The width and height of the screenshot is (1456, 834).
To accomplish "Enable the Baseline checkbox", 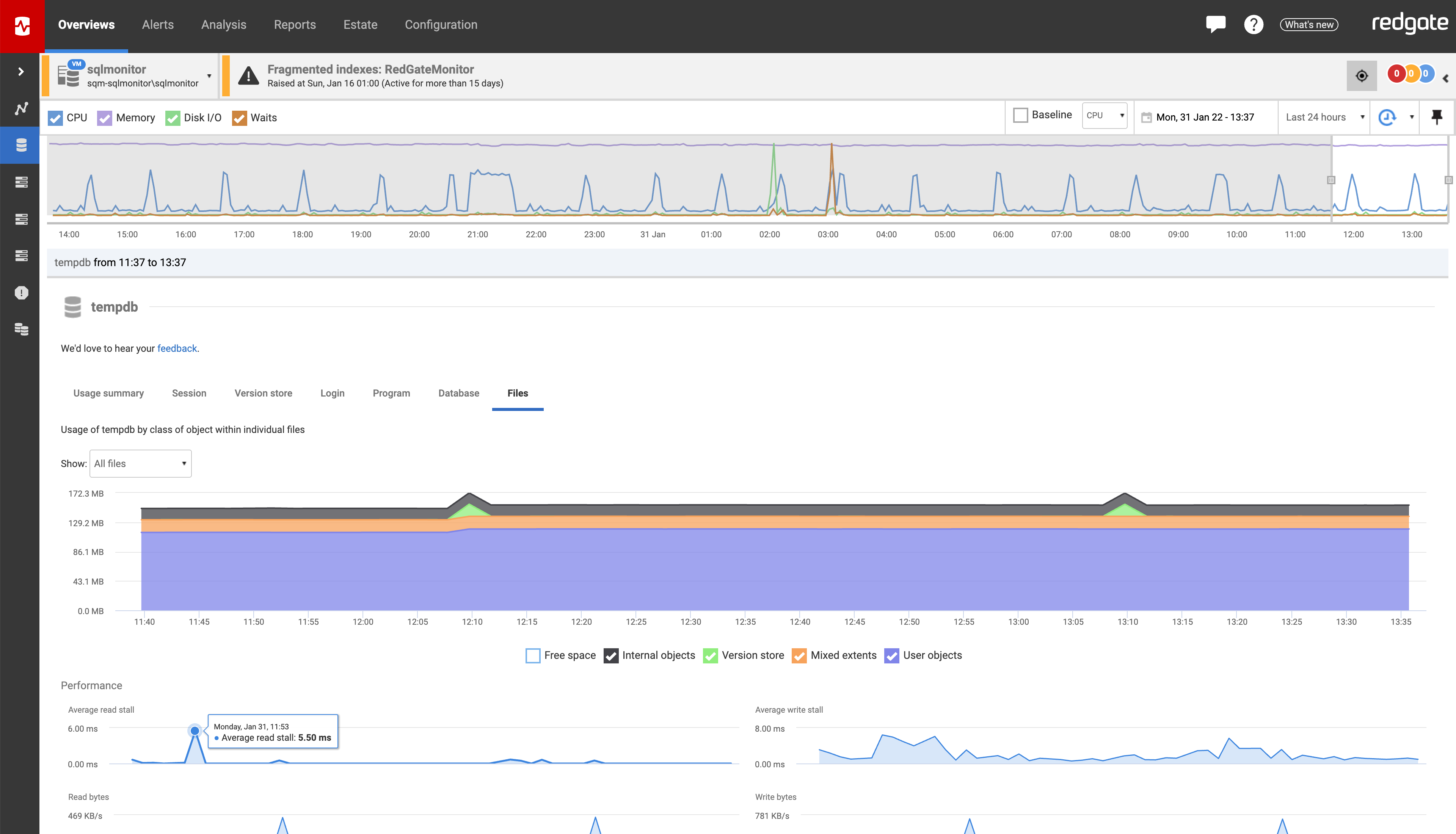I will coord(1021,114).
